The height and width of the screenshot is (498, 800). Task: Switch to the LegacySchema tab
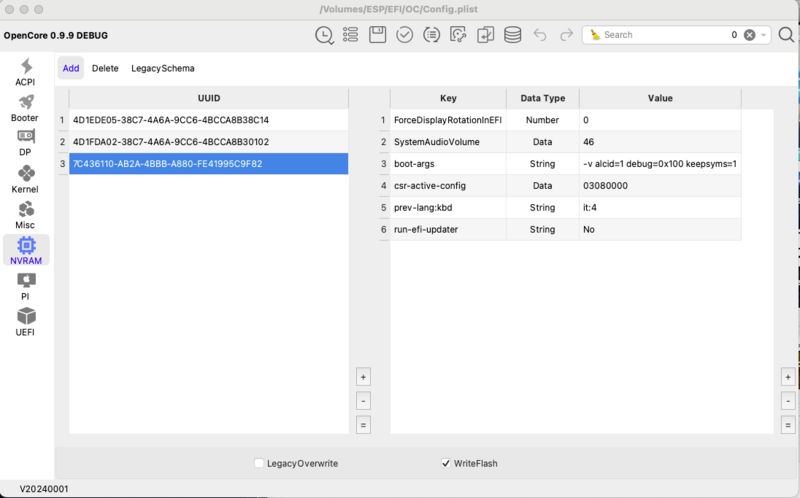point(163,68)
